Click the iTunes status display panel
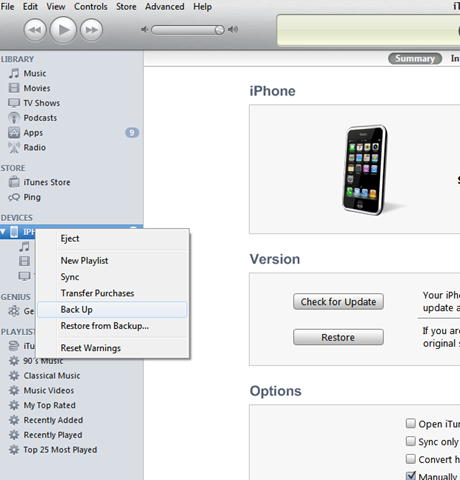Image resolution: width=460 pixels, height=480 pixels. (x=368, y=30)
